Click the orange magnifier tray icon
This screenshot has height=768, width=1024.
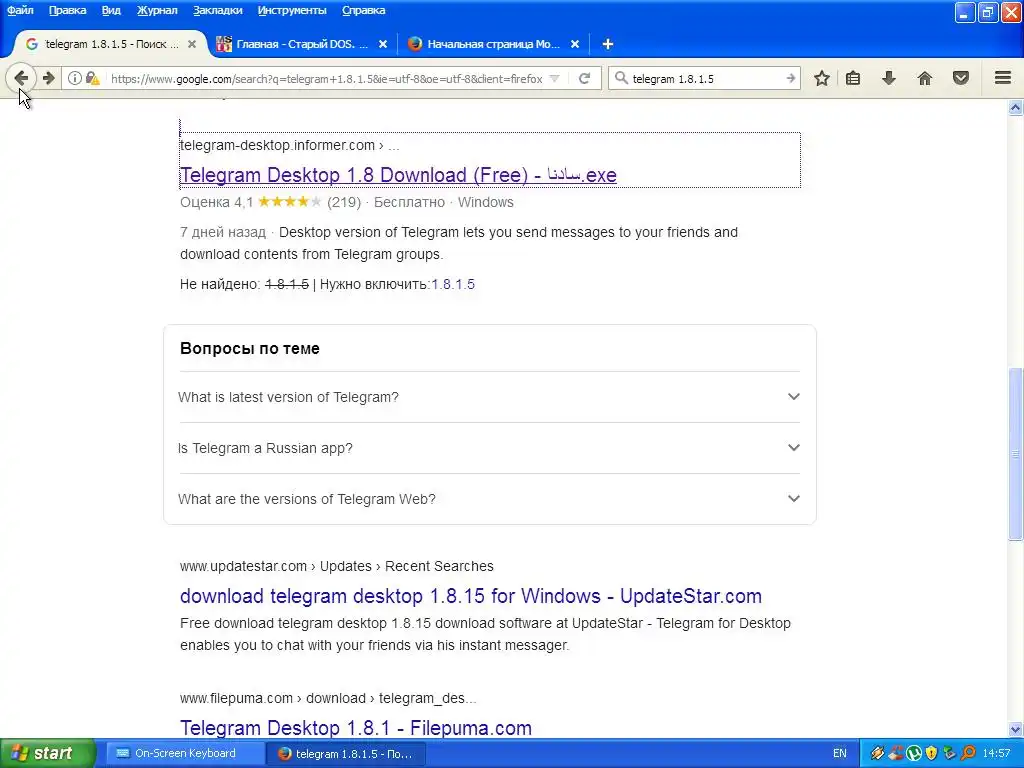968,753
